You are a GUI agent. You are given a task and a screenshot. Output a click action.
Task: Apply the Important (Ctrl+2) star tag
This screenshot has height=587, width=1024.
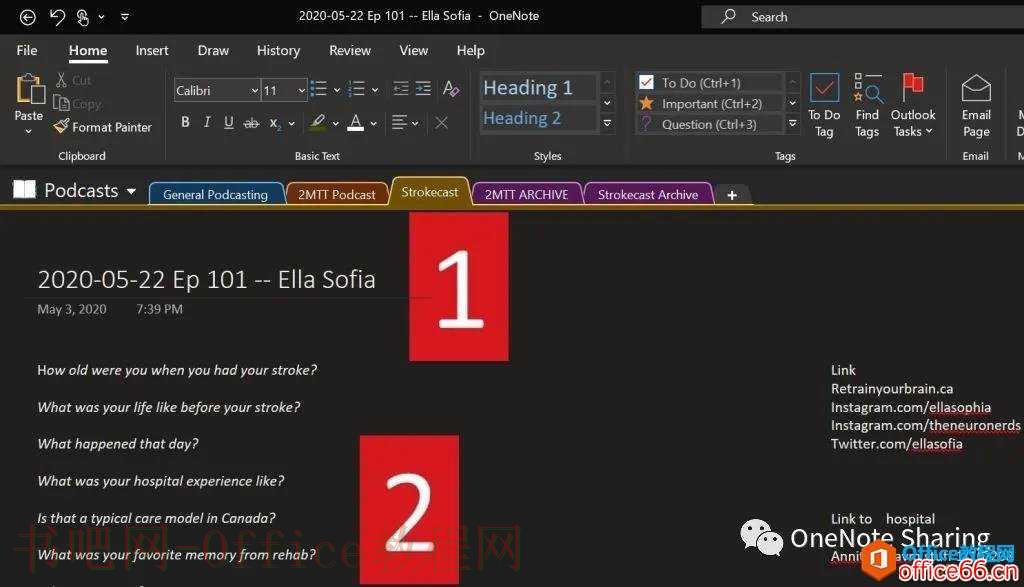tap(710, 103)
